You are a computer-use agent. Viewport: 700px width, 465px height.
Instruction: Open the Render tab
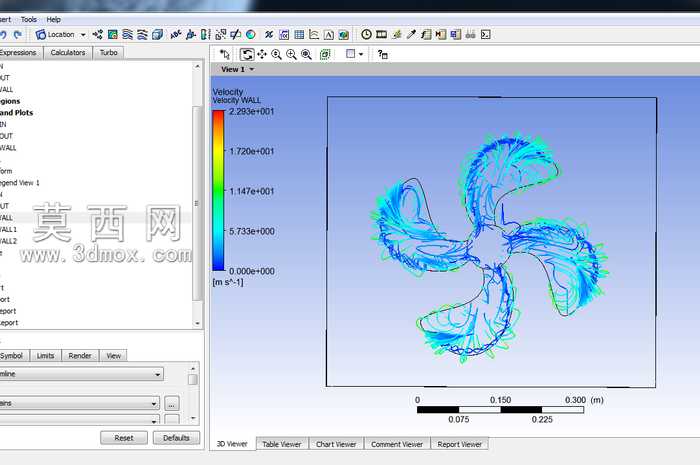point(80,356)
